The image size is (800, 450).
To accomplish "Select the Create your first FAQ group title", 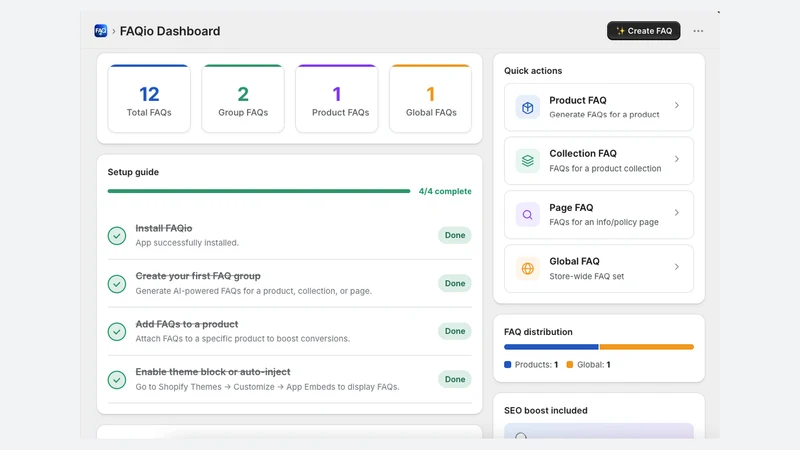I will (x=198, y=276).
